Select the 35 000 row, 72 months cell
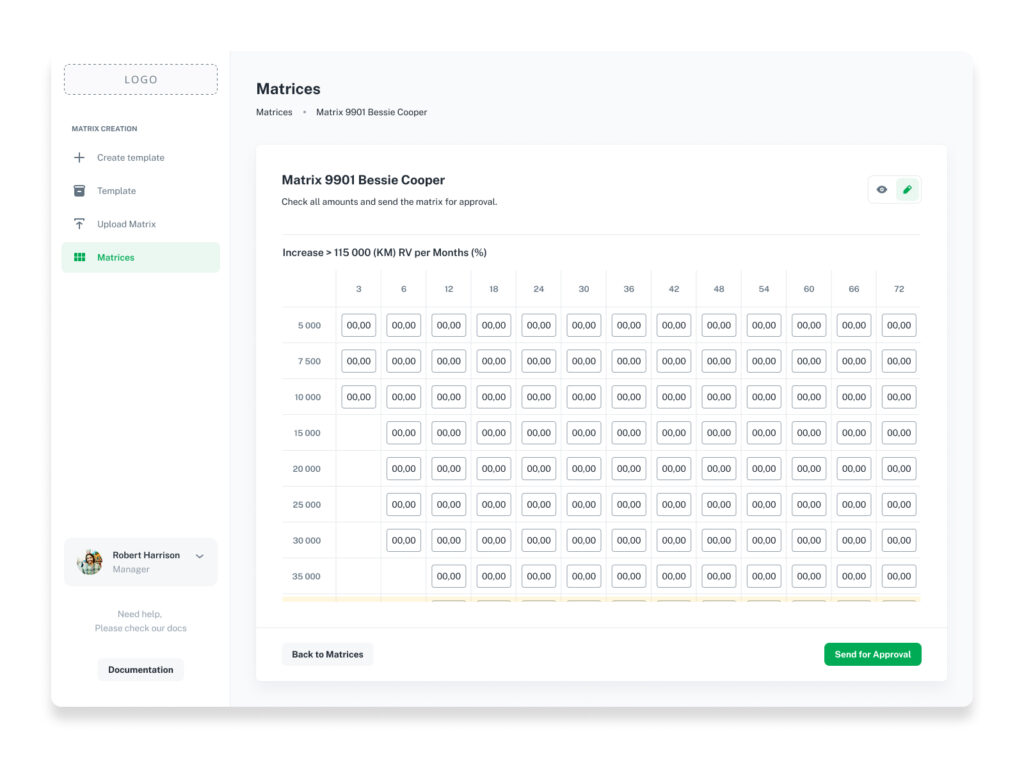 [899, 576]
